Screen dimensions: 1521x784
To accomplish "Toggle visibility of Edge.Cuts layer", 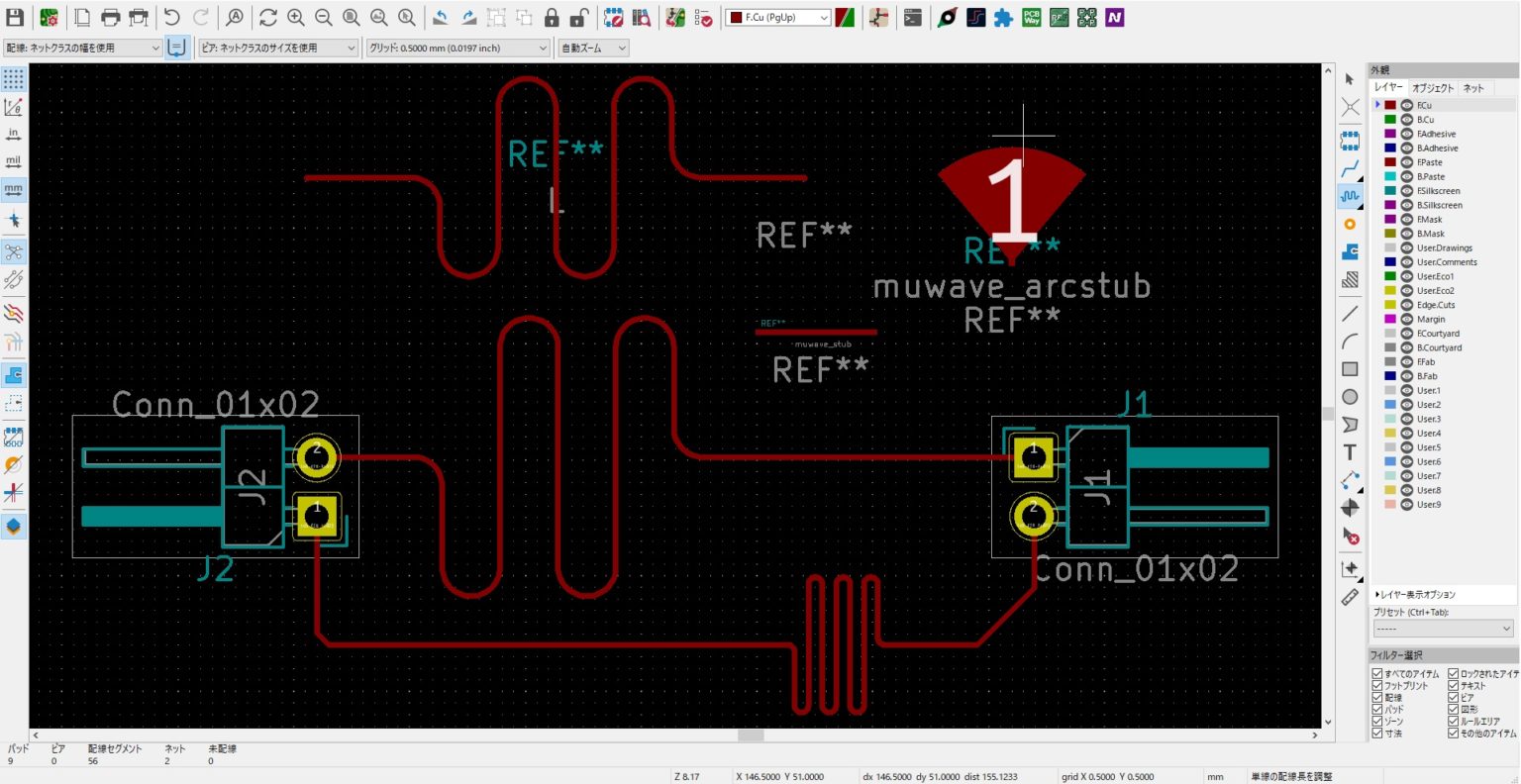I will pos(1407,305).
